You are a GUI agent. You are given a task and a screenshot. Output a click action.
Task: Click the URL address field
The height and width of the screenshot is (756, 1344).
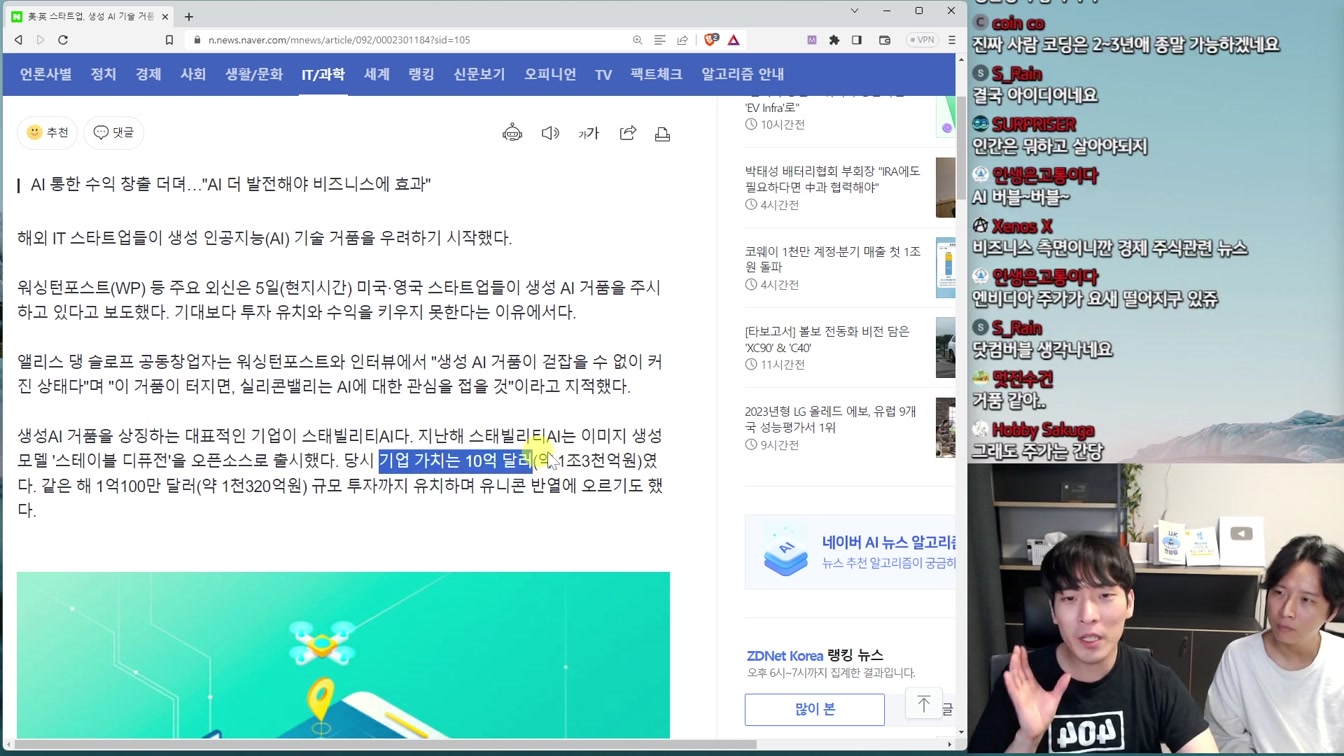click(x=400, y=40)
